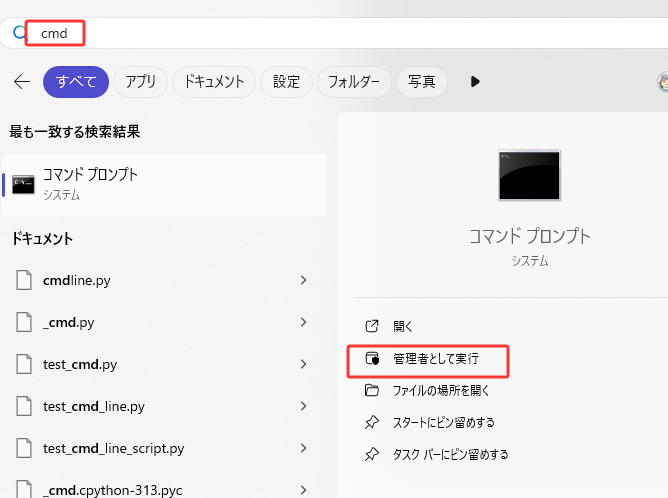Switch to the ドキュメント filter tab
The width and height of the screenshot is (668, 498).
(x=214, y=81)
